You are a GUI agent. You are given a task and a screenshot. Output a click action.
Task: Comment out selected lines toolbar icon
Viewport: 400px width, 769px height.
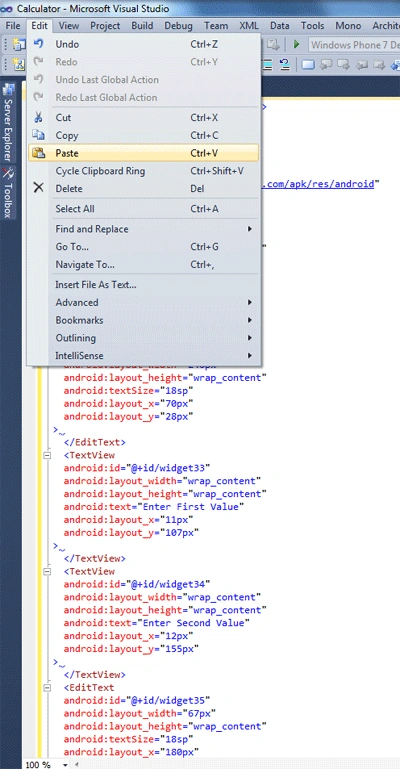268,64
